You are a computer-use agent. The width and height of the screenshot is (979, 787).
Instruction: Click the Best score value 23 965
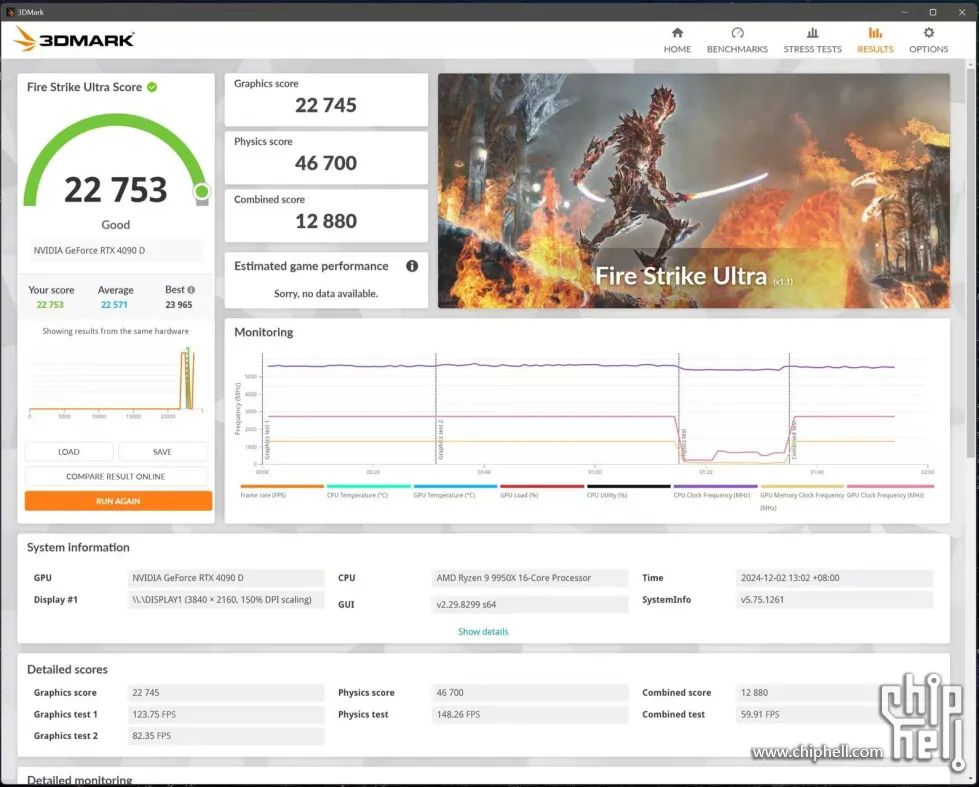179,305
